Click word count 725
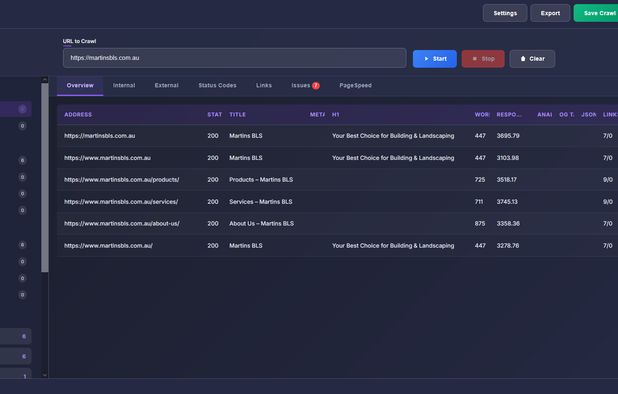The height and width of the screenshot is (394, 618). click(x=480, y=180)
